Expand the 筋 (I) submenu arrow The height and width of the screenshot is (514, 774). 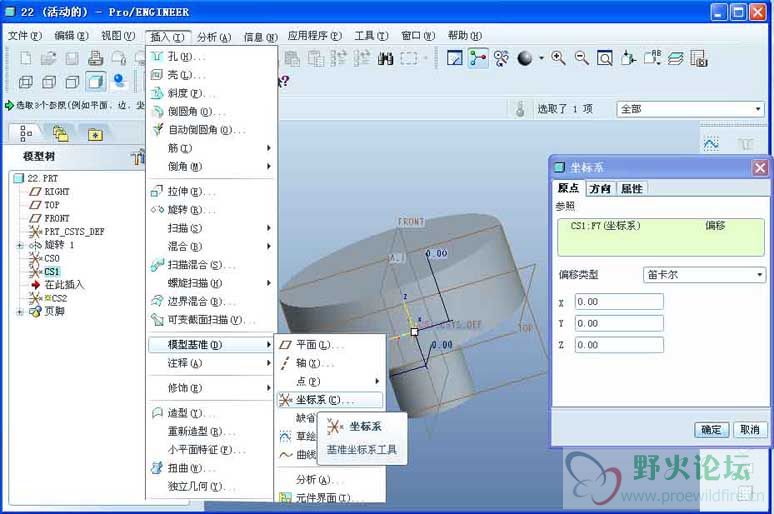(269, 148)
